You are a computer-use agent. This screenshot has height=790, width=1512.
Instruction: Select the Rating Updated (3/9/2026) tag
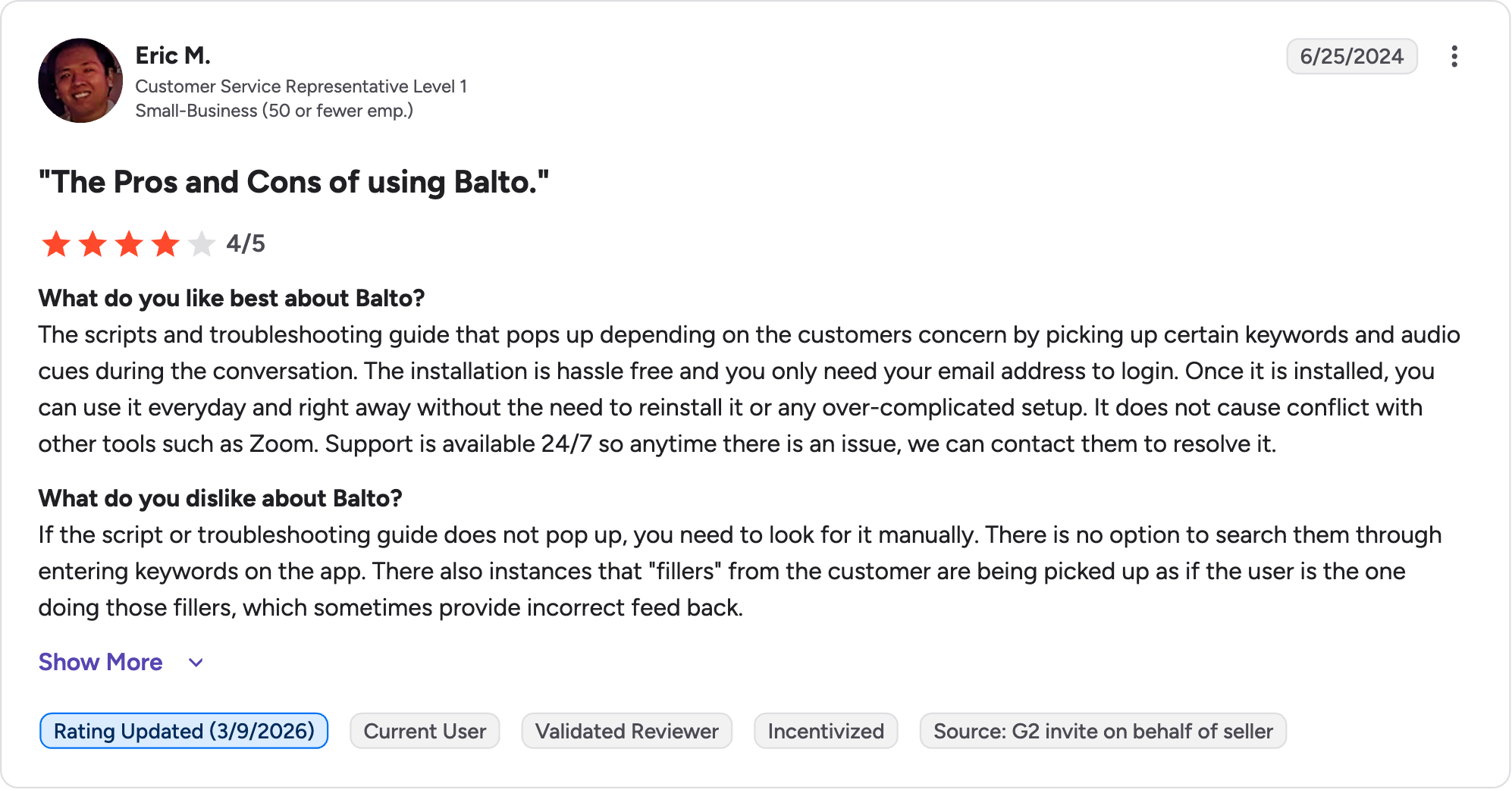point(184,731)
